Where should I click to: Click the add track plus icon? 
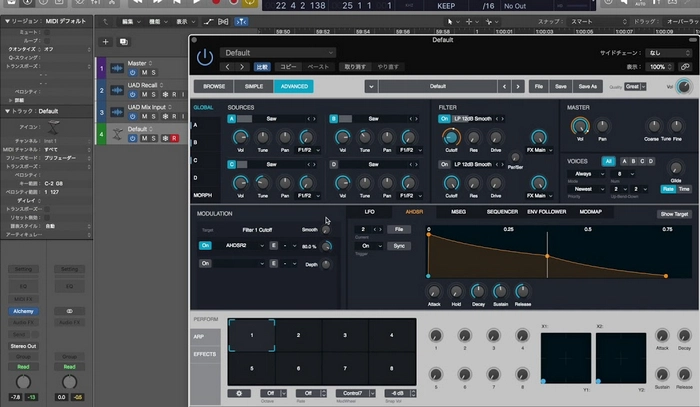click(x=106, y=42)
